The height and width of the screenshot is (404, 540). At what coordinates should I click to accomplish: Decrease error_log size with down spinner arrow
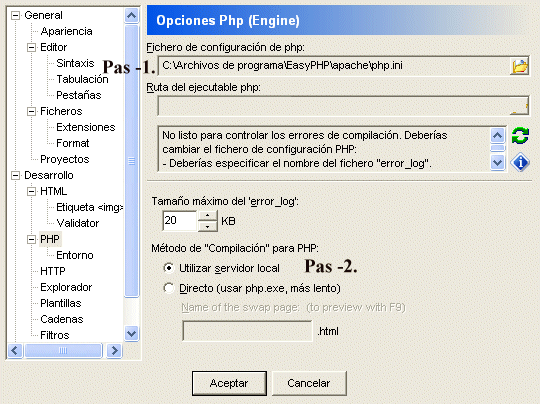(207, 226)
